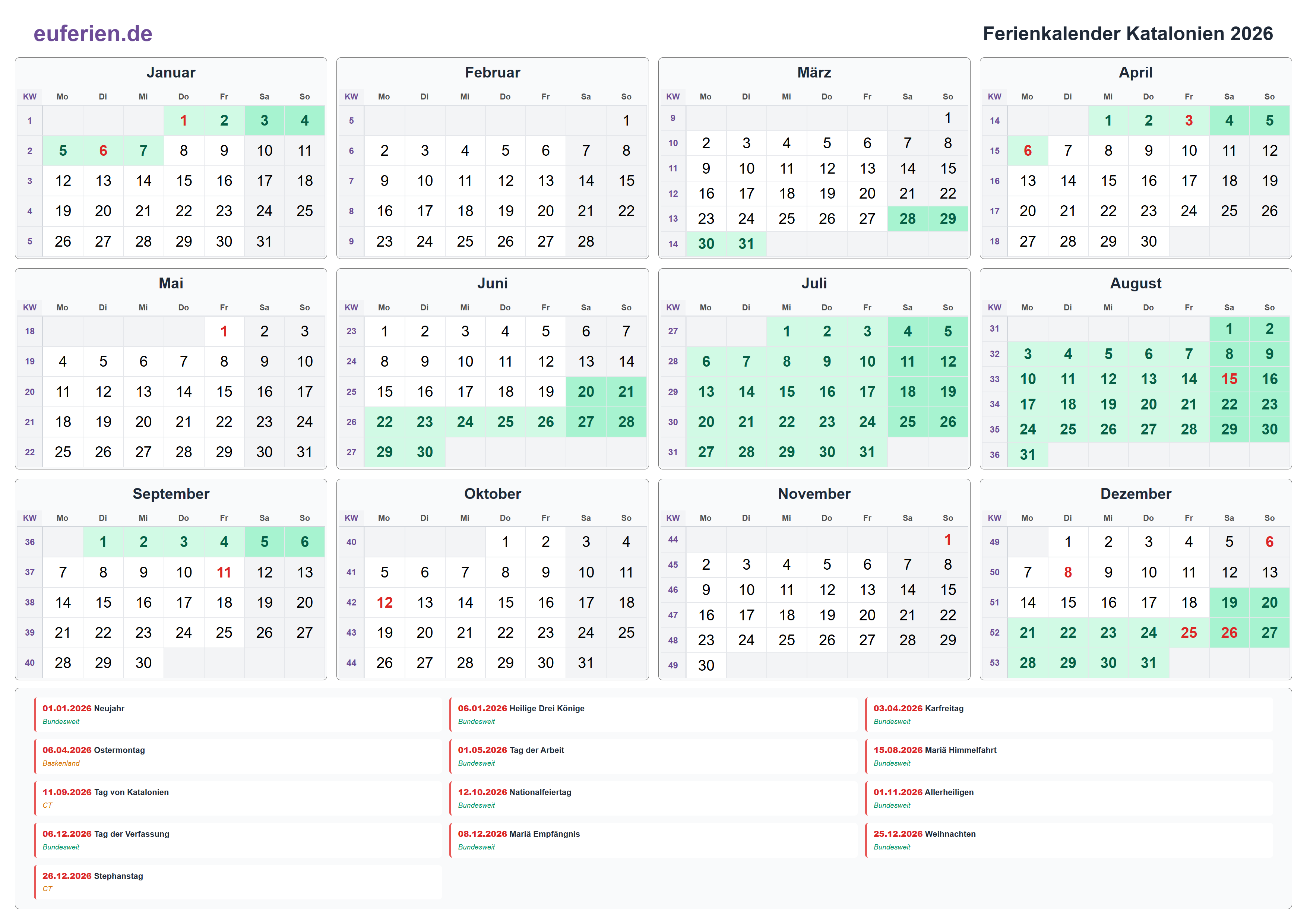Select December 26 red Stephanstag date
Screen dimensions: 1307x924
coord(1229,633)
